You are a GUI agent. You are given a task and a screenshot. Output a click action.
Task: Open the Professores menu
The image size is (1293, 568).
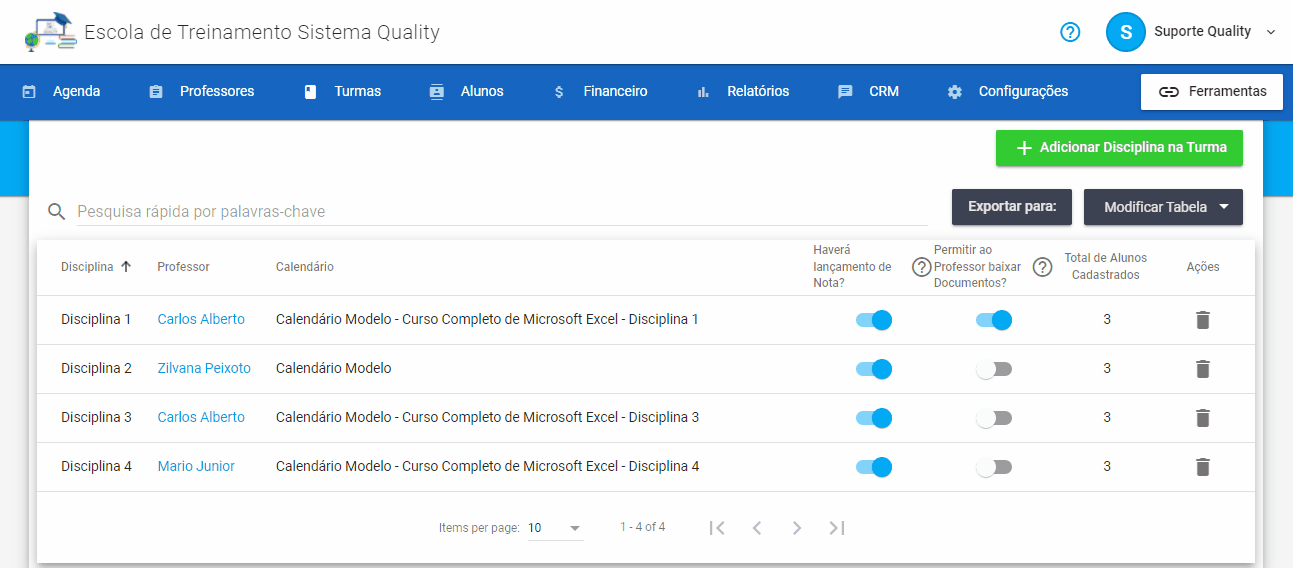pyautogui.click(x=202, y=91)
